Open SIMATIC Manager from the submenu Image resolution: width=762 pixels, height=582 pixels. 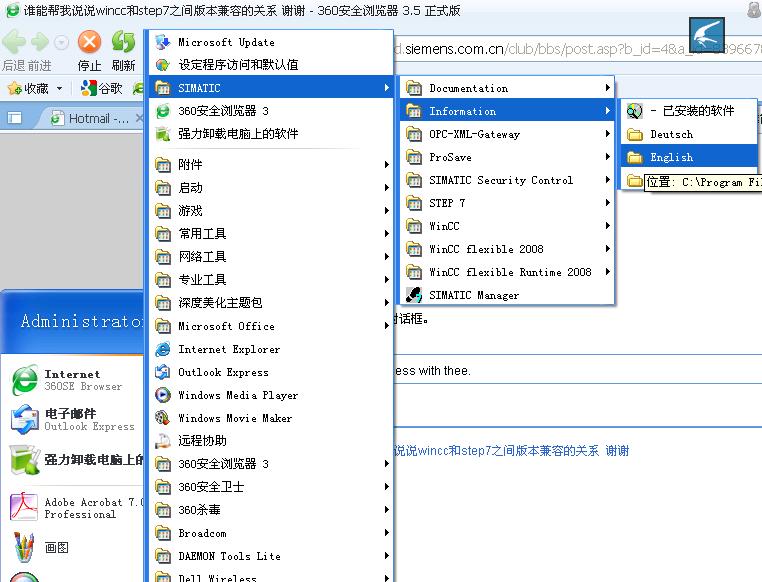(507, 295)
